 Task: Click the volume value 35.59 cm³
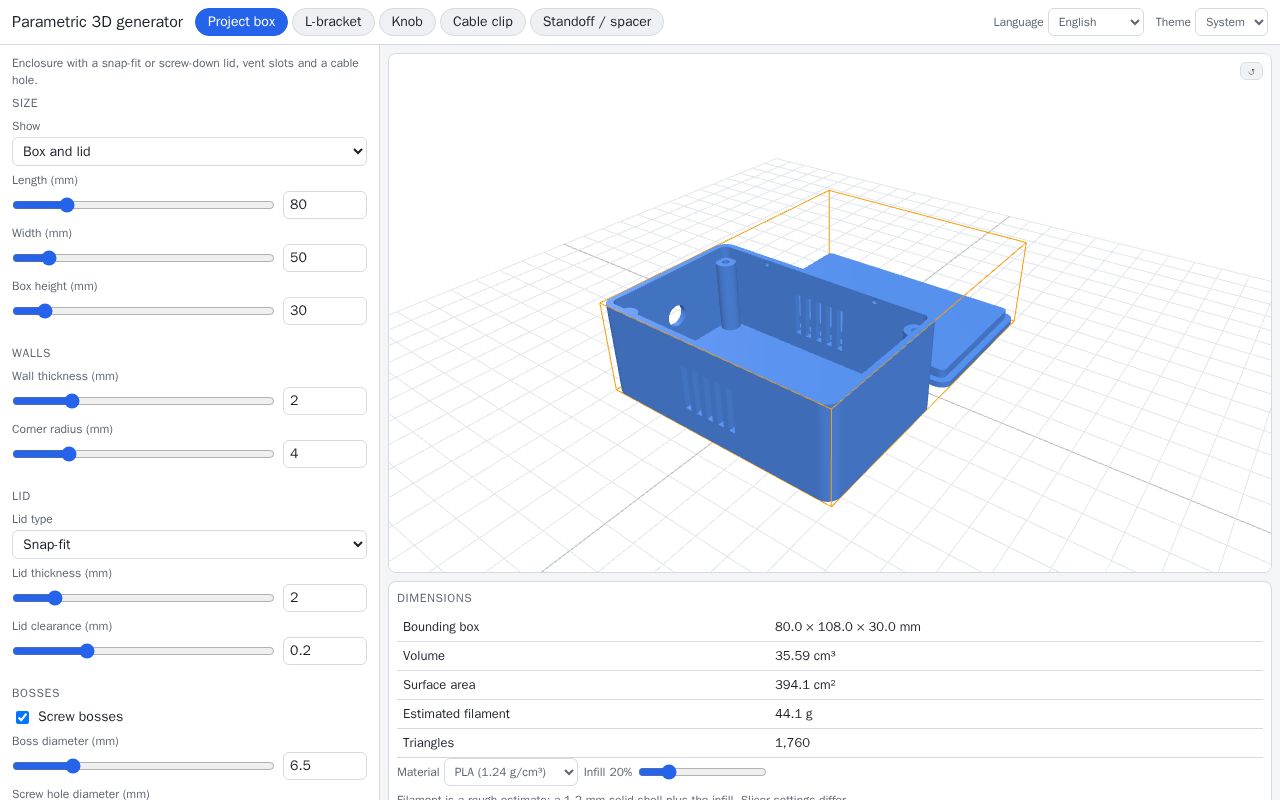click(805, 656)
